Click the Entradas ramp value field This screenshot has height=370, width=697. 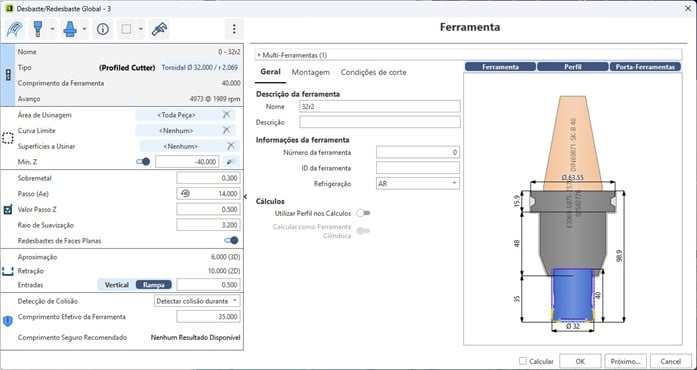pyautogui.click(x=208, y=285)
